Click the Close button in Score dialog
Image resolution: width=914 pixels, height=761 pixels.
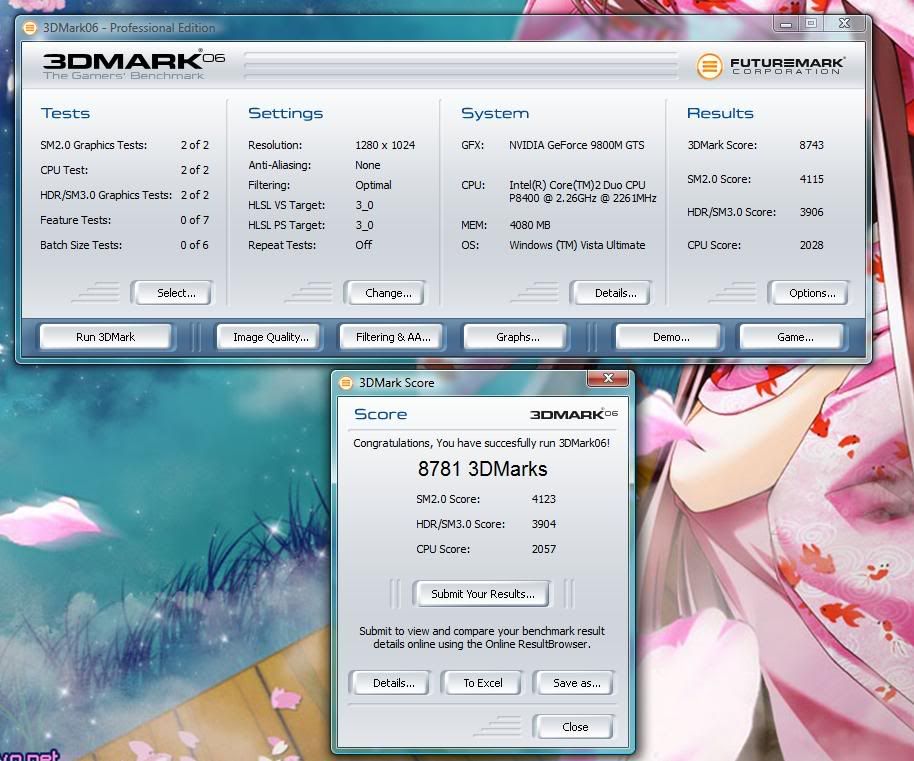(x=574, y=727)
